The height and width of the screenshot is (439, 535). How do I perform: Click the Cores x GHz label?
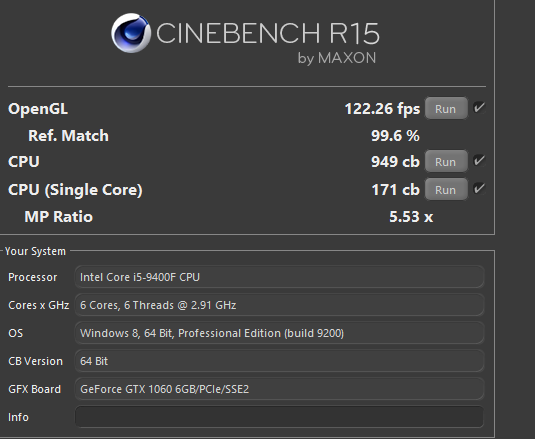[x=39, y=305]
